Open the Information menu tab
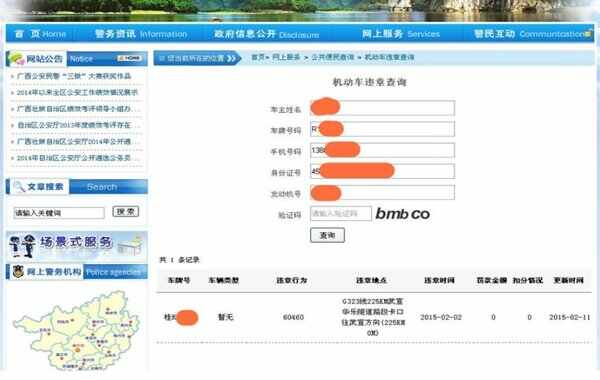The image size is (600, 380). tap(141, 34)
